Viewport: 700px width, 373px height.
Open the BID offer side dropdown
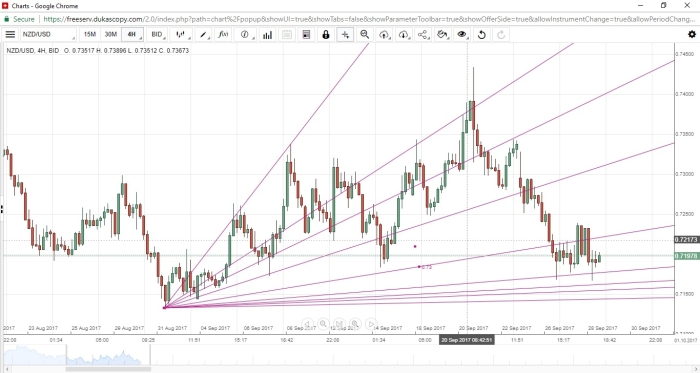click(x=158, y=35)
